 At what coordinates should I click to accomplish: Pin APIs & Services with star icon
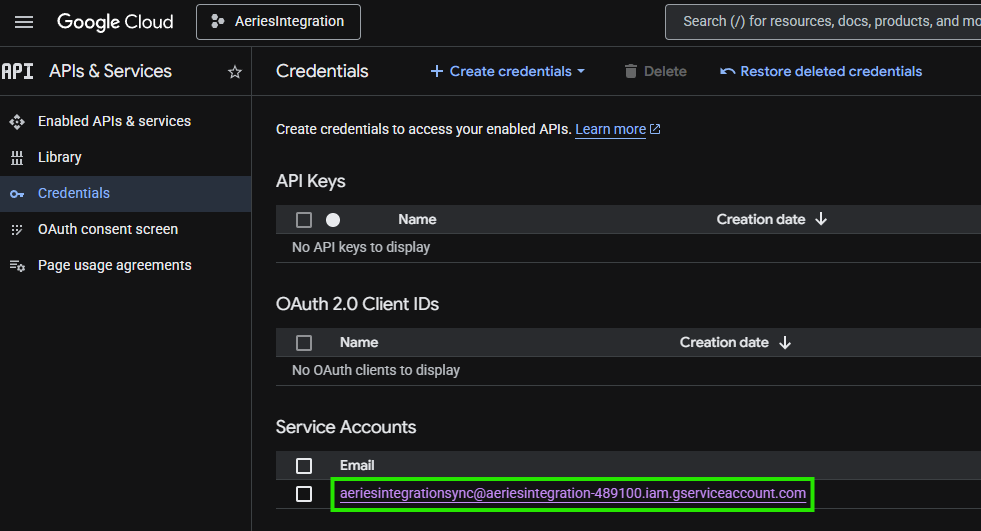coord(235,72)
